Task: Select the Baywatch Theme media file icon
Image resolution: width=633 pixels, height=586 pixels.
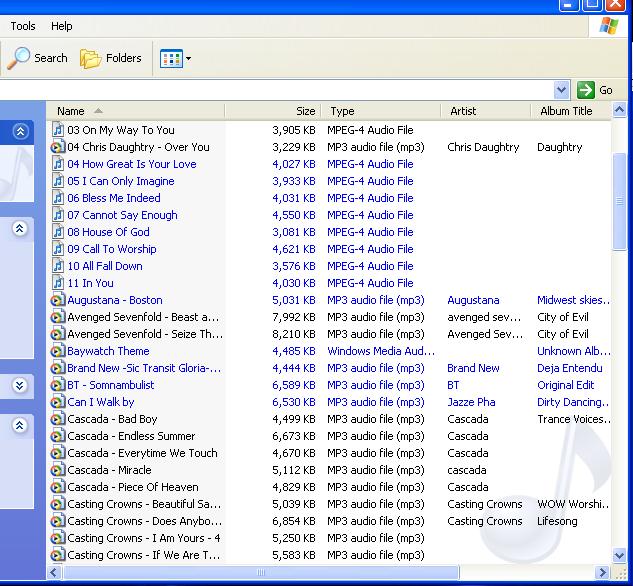Action: pyautogui.click(x=57, y=351)
